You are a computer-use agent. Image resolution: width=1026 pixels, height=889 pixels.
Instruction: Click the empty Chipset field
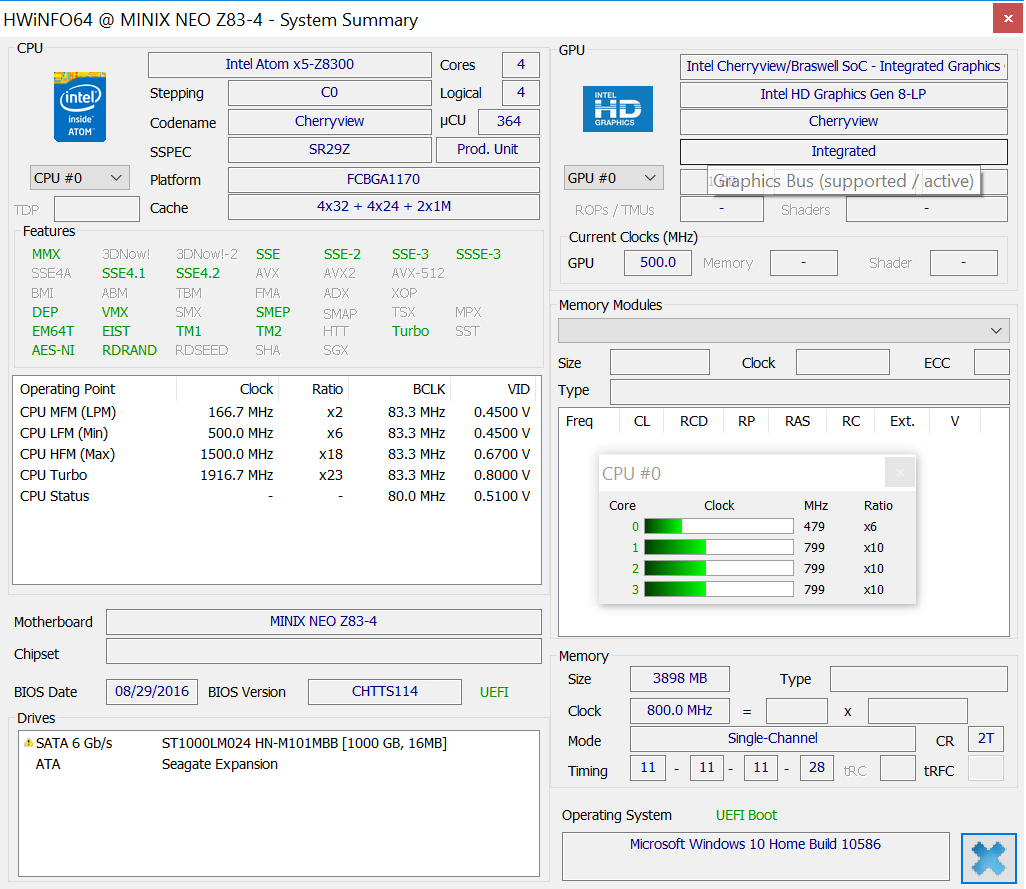[x=323, y=652]
